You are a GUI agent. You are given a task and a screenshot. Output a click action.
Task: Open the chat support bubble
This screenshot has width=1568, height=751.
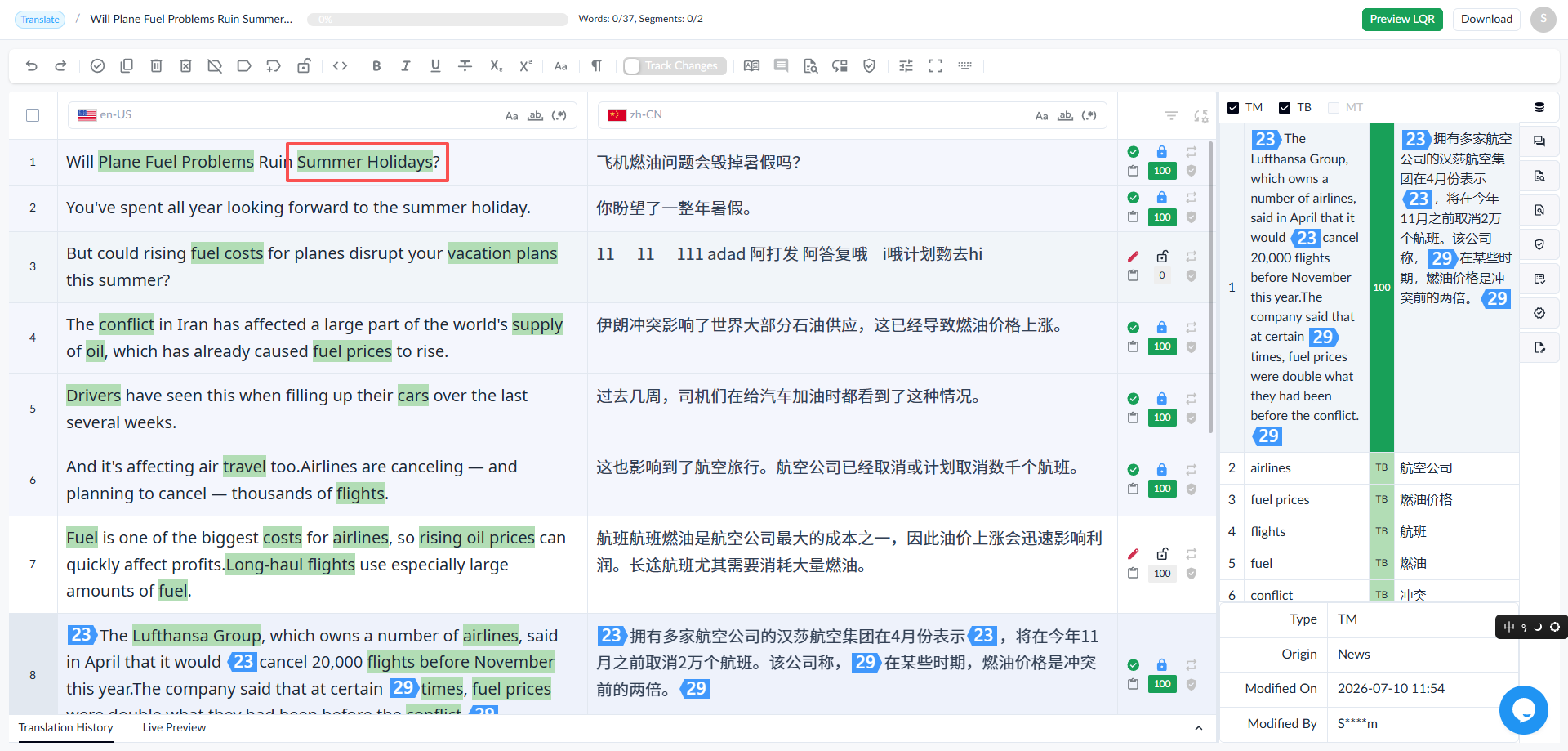point(1523,709)
